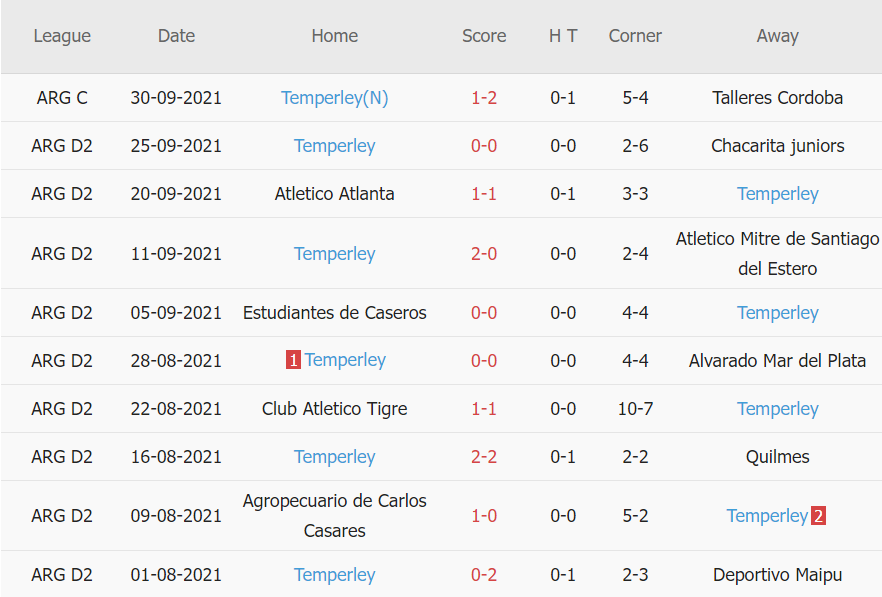This screenshot has width=882, height=597.
Task: Open the 2-2 score against Quilmes
Action: 484,457
